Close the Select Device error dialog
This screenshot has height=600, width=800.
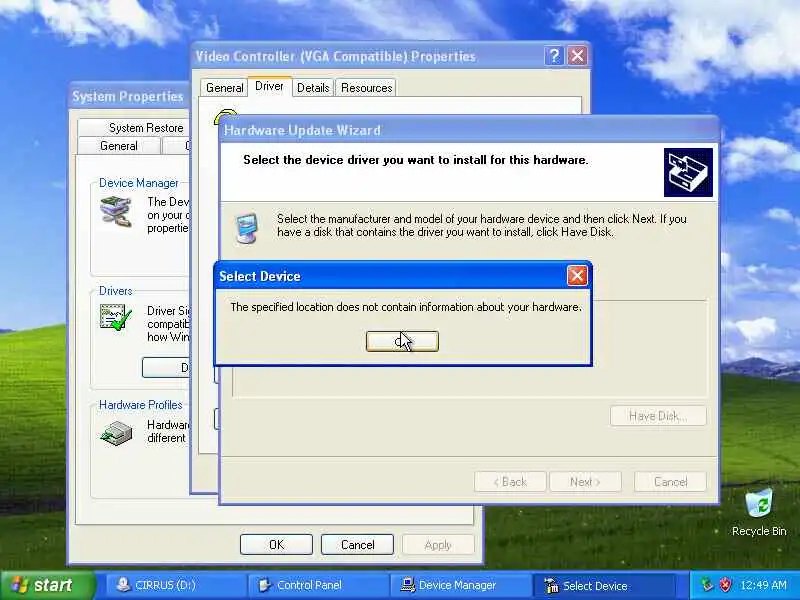[577, 276]
